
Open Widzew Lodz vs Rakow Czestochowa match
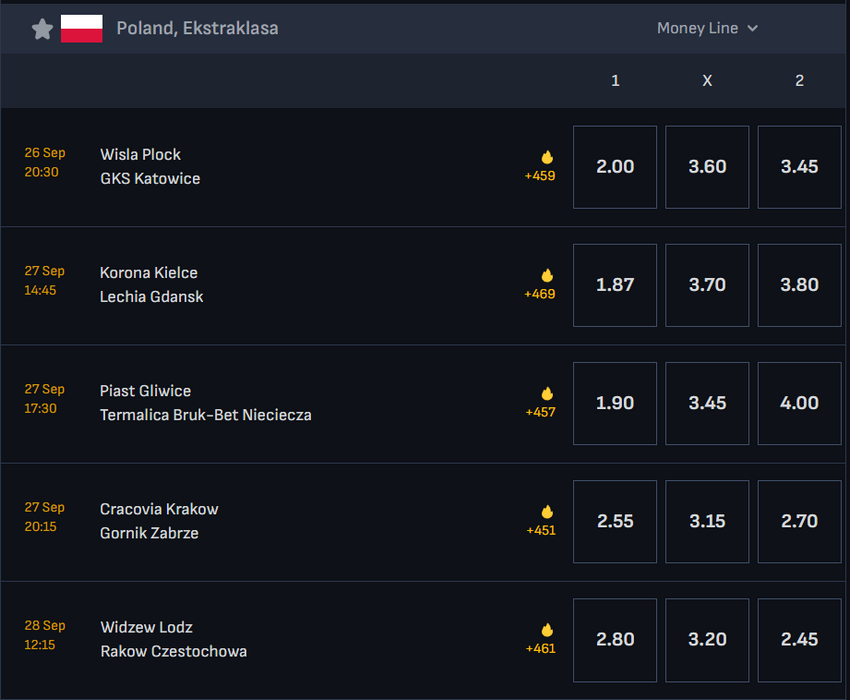click(173, 639)
